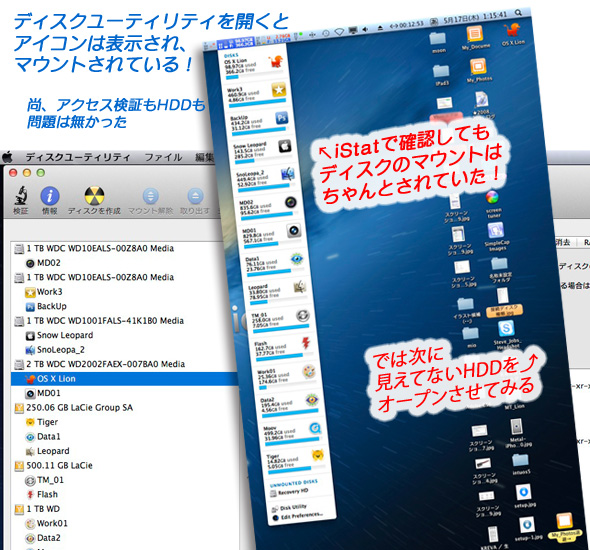Click Tiger face icon in iStat list

tap(318, 456)
